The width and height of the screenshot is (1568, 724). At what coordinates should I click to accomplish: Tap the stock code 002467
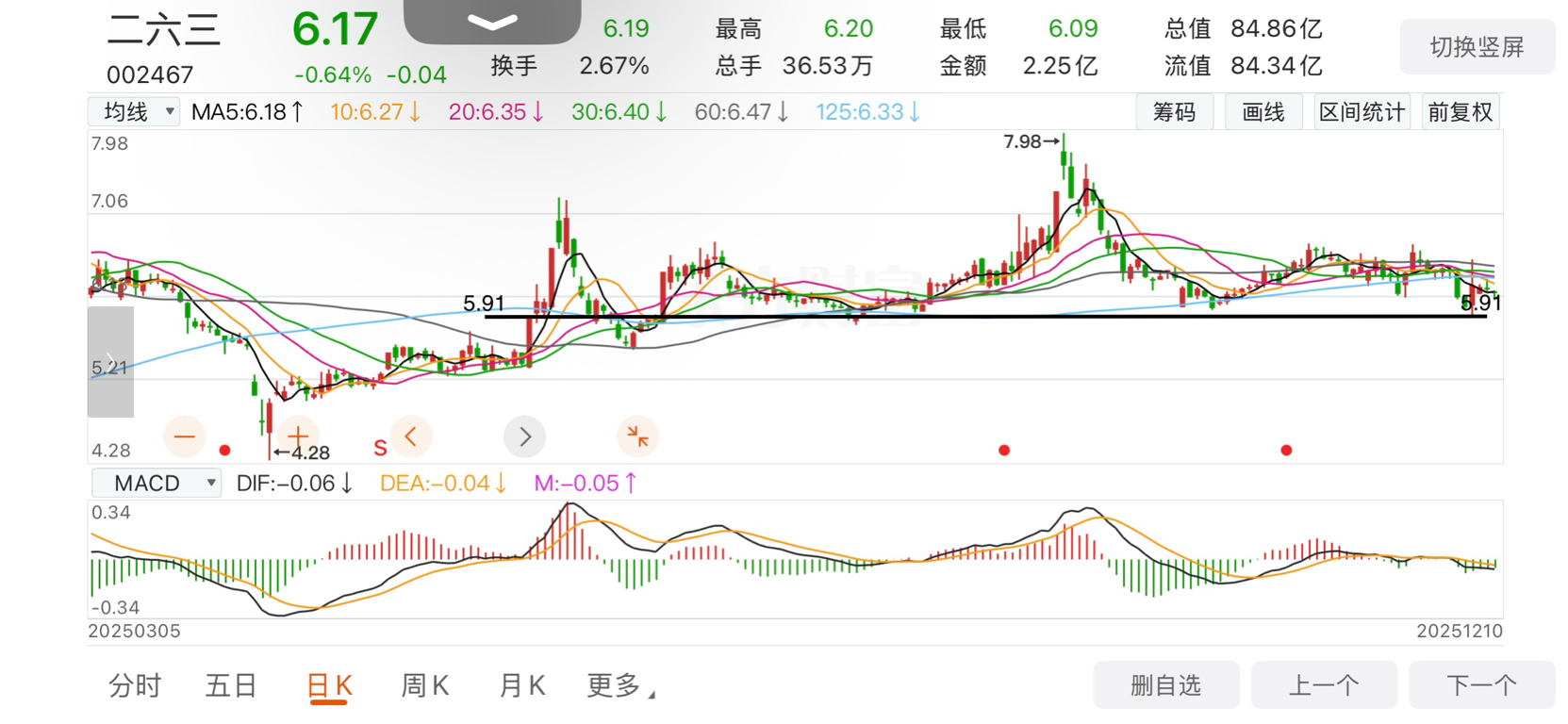[x=150, y=74]
